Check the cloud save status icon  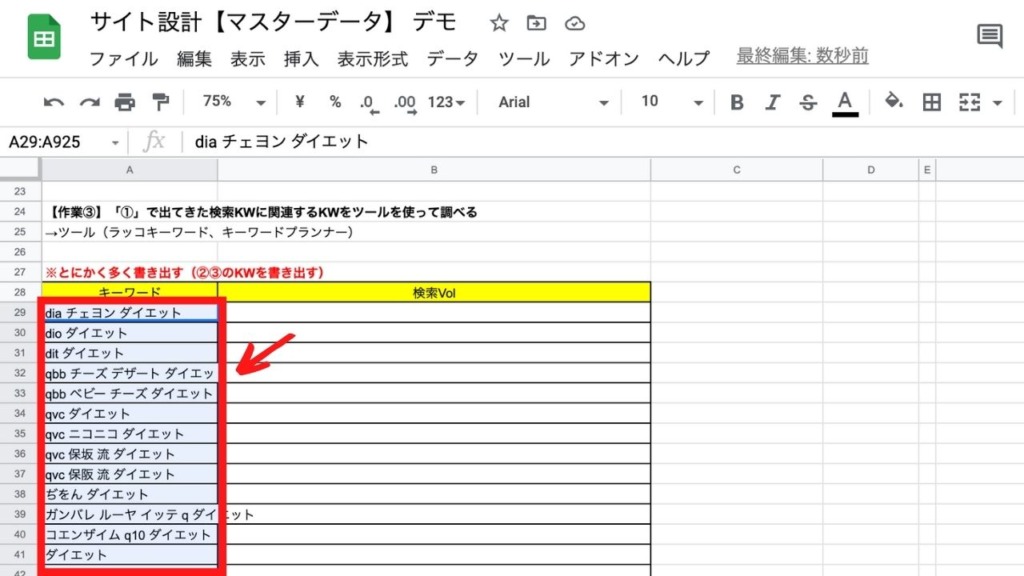point(575,24)
